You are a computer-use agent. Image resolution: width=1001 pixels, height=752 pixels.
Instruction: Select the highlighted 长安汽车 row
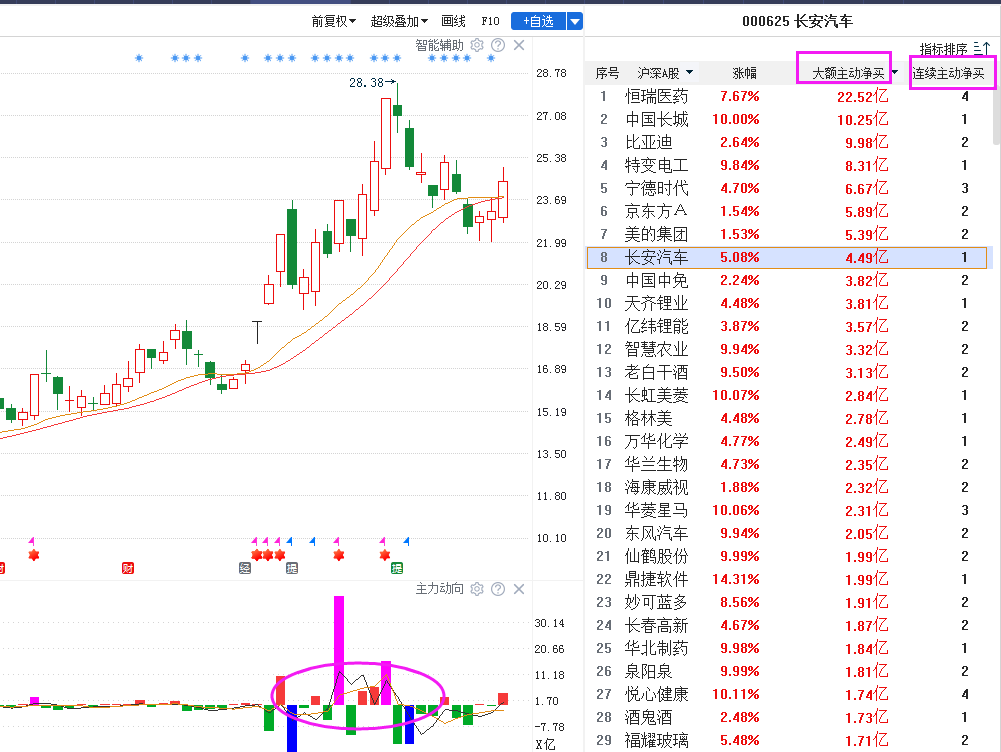tap(786, 257)
